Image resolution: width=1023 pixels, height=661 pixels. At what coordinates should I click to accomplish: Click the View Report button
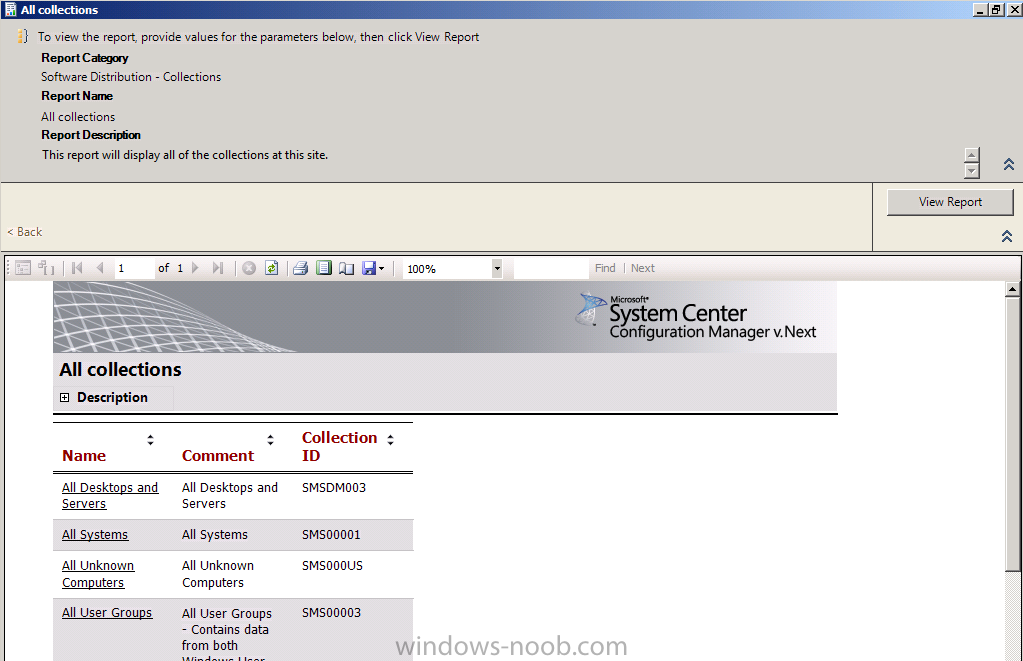[x=950, y=202]
